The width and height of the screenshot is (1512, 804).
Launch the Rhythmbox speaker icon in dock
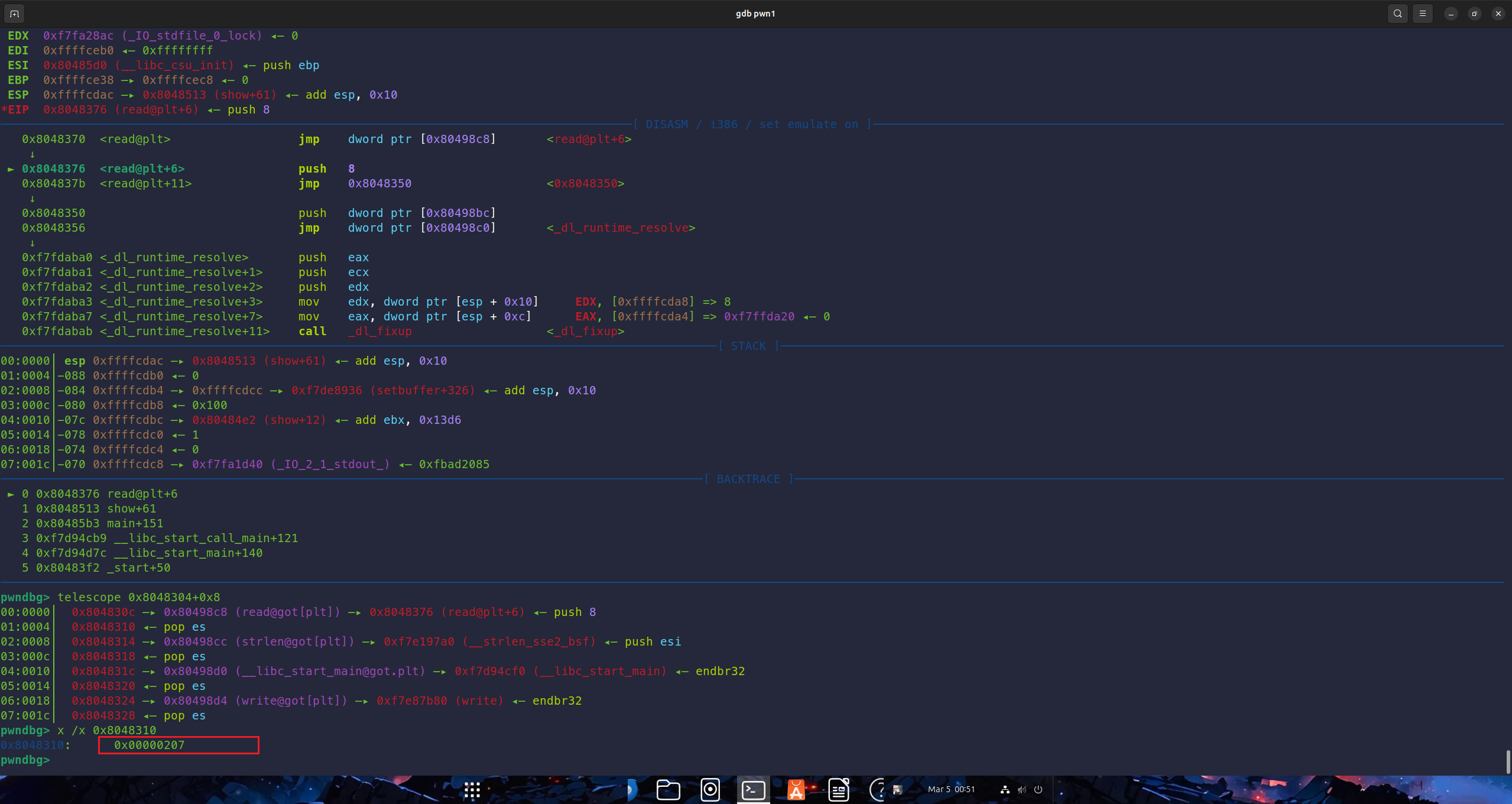pyautogui.click(x=710, y=790)
